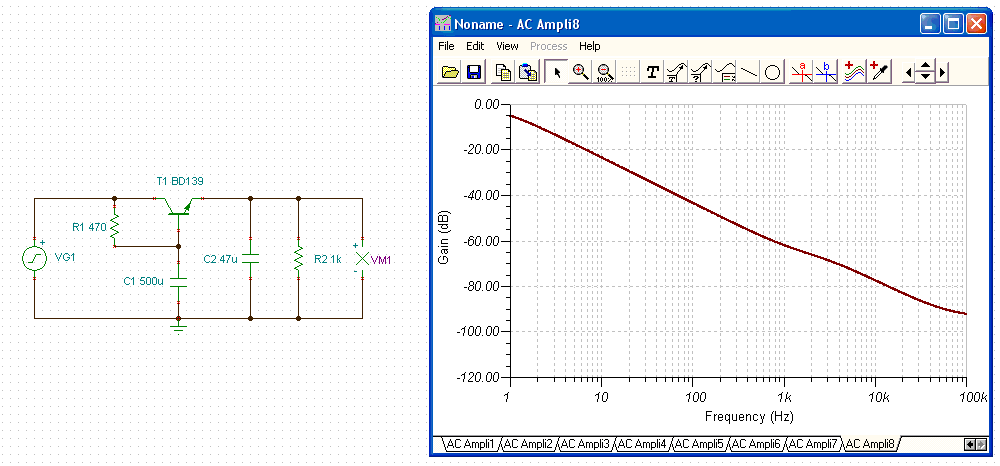This screenshot has width=1000, height=466.
Task: Click the tab scroll left arrow
Action: (x=969, y=444)
